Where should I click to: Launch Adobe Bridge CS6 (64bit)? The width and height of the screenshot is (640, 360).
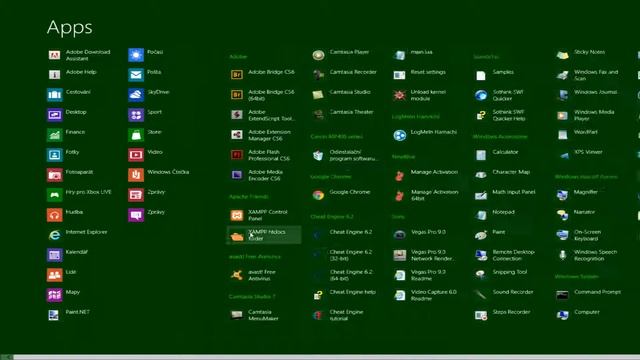pyautogui.click(x=262, y=95)
